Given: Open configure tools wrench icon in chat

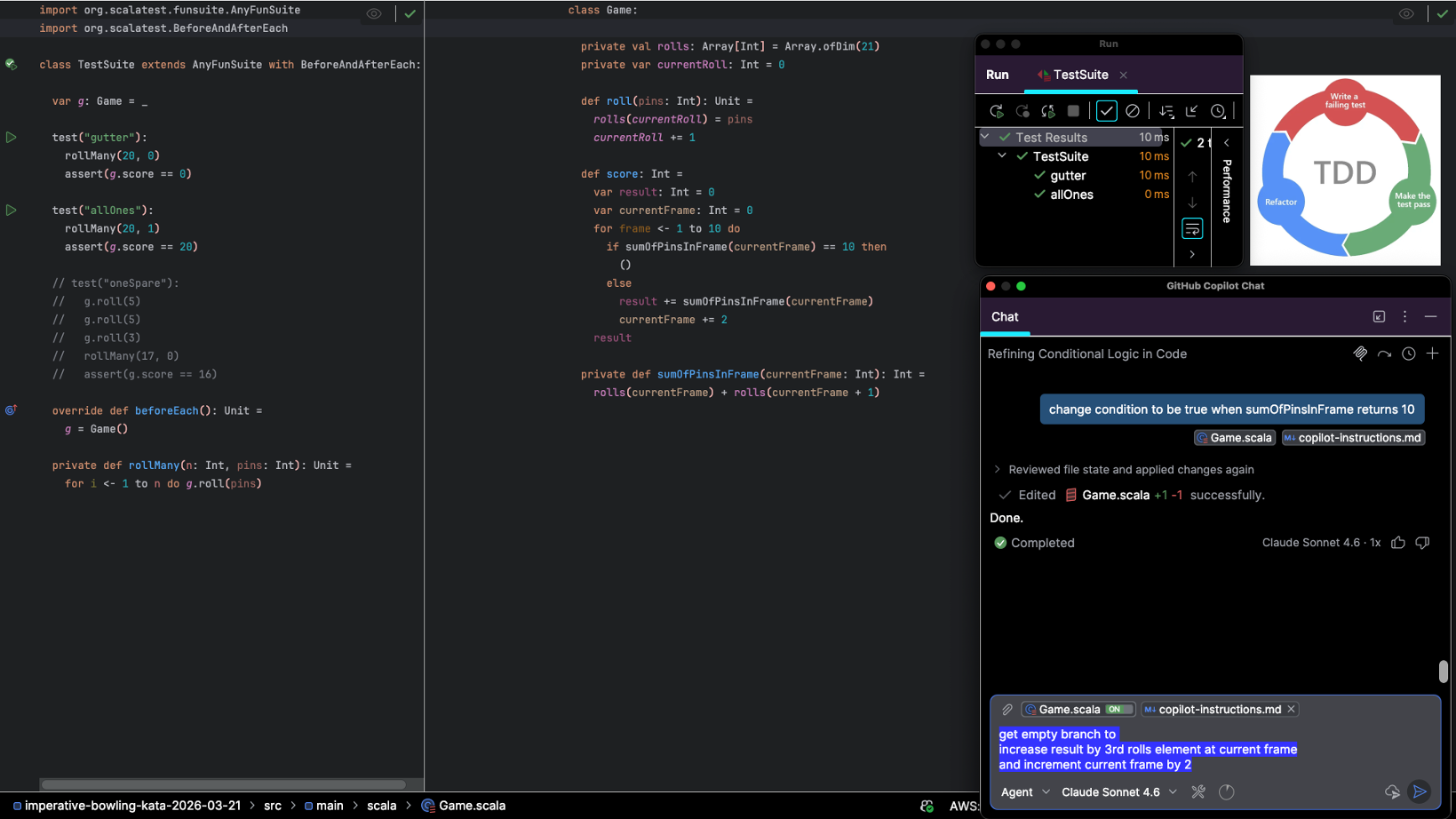Looking at the screenshot, I should click(1198, 791).
